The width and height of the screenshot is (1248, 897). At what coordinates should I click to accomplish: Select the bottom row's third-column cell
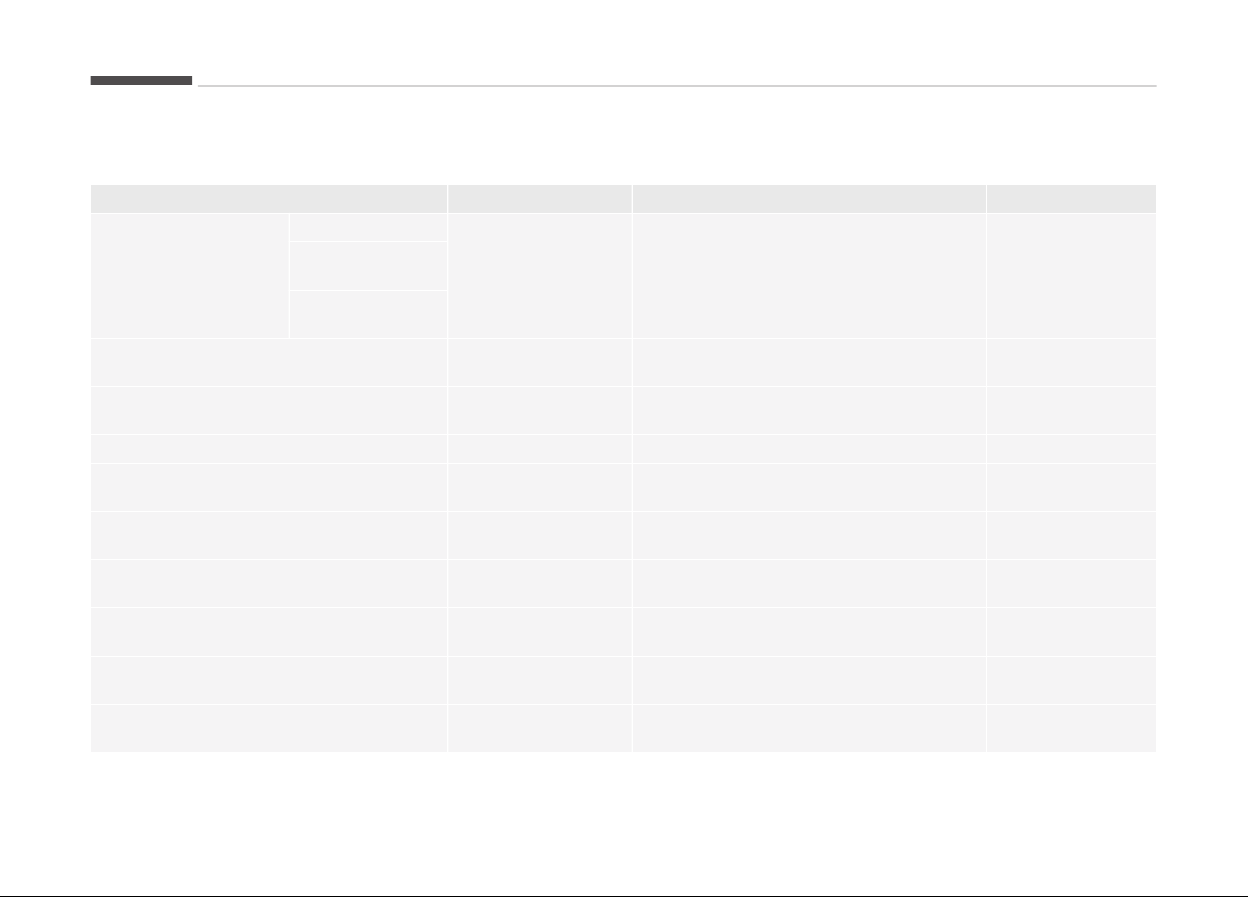click(809, 728)
